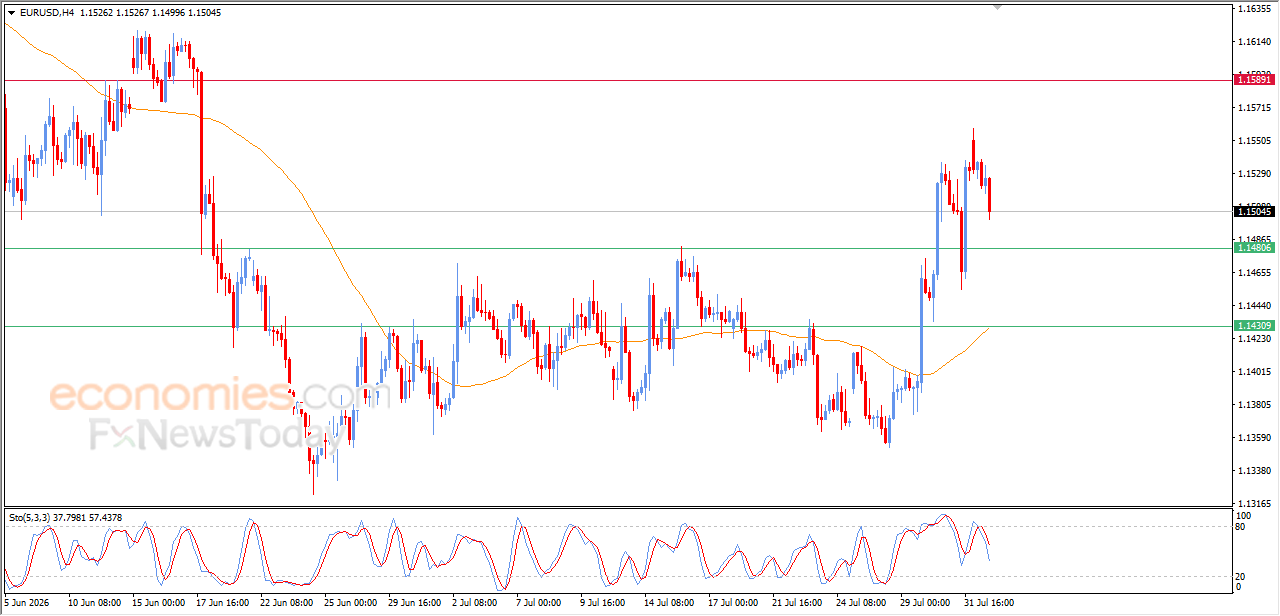Click the stochastic 20 level label

pyautogui.click(x=1242, y=576)
